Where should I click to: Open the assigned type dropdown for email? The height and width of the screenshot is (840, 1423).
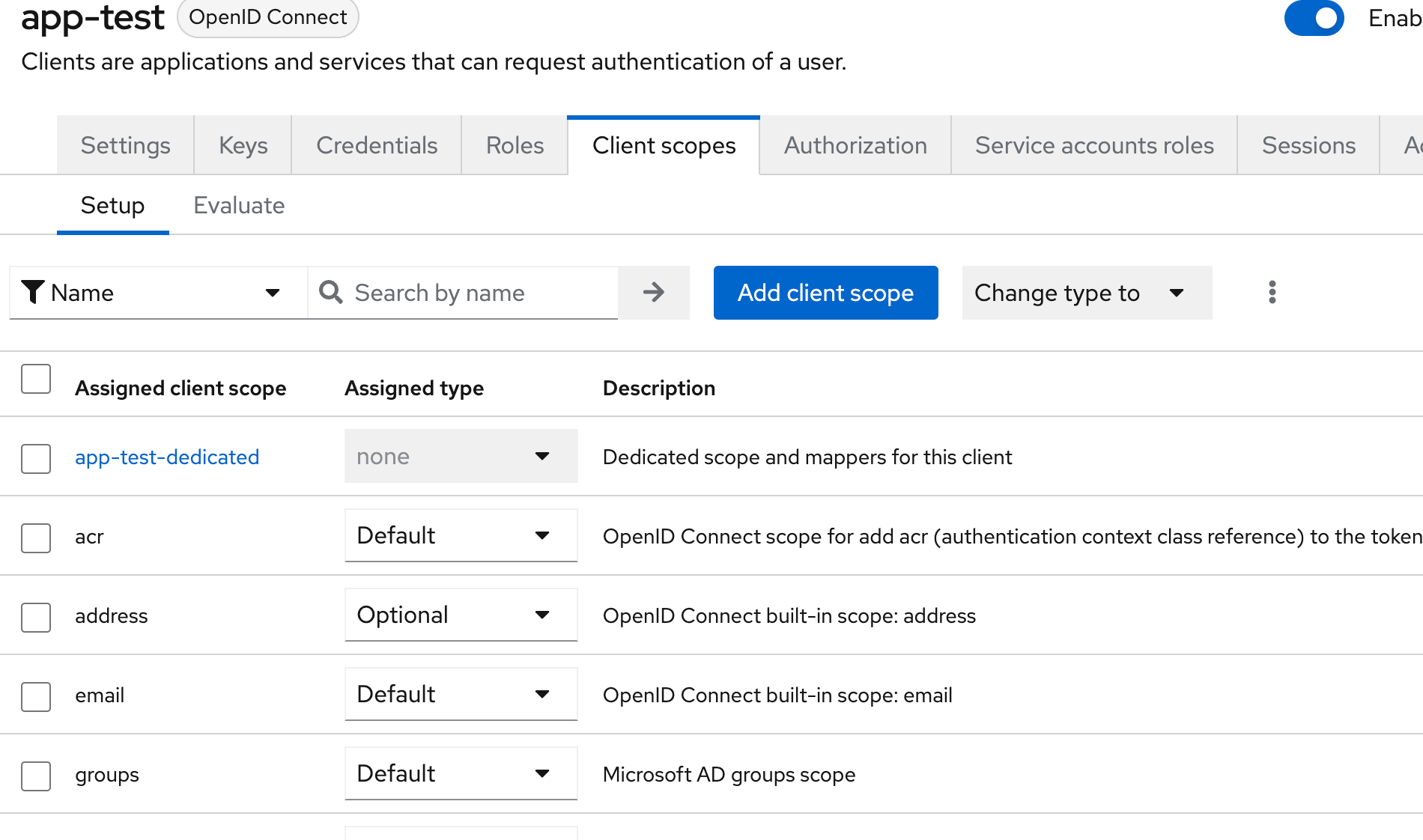461,695
